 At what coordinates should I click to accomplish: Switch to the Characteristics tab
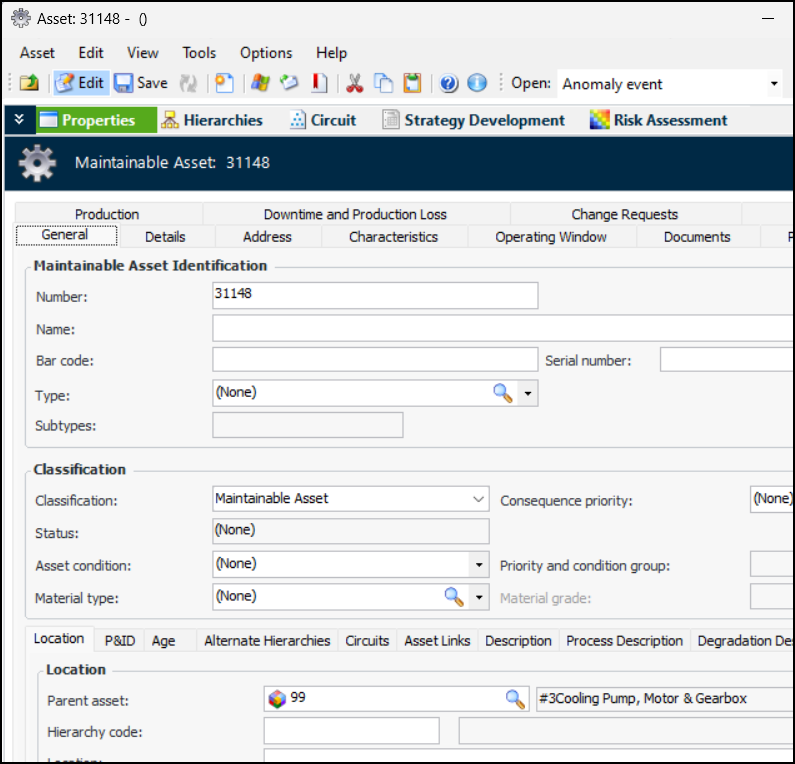pos(393,237)
